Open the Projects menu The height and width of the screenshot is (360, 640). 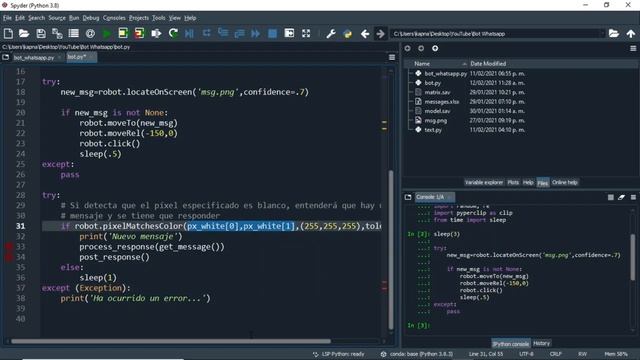coord(139,18)
